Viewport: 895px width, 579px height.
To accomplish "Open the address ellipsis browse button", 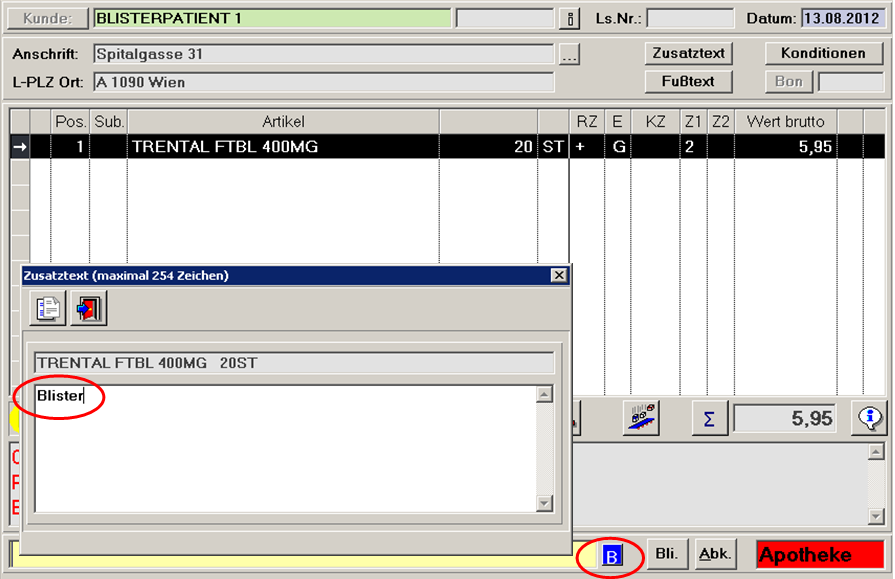I will click(x=569, y=54).
